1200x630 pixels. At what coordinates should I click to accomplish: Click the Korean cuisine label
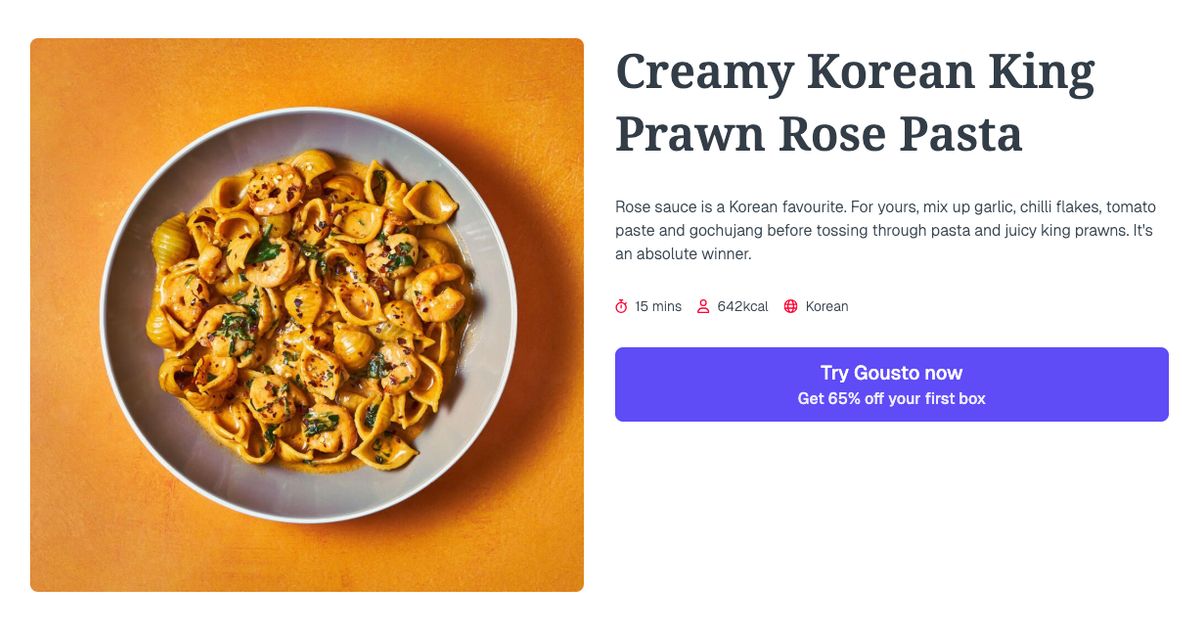pyautogui.click(x=826, y=306)
